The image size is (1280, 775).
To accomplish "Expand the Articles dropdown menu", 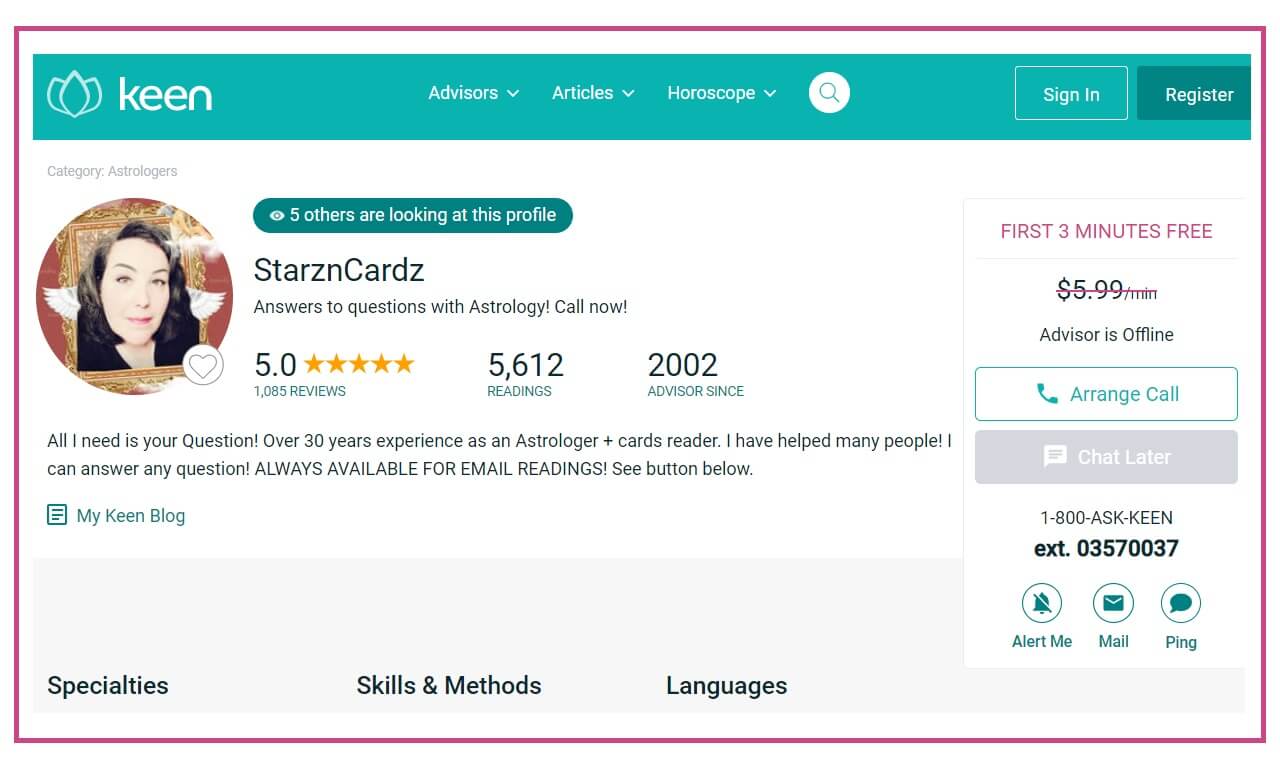I will [x=593, y=93].
